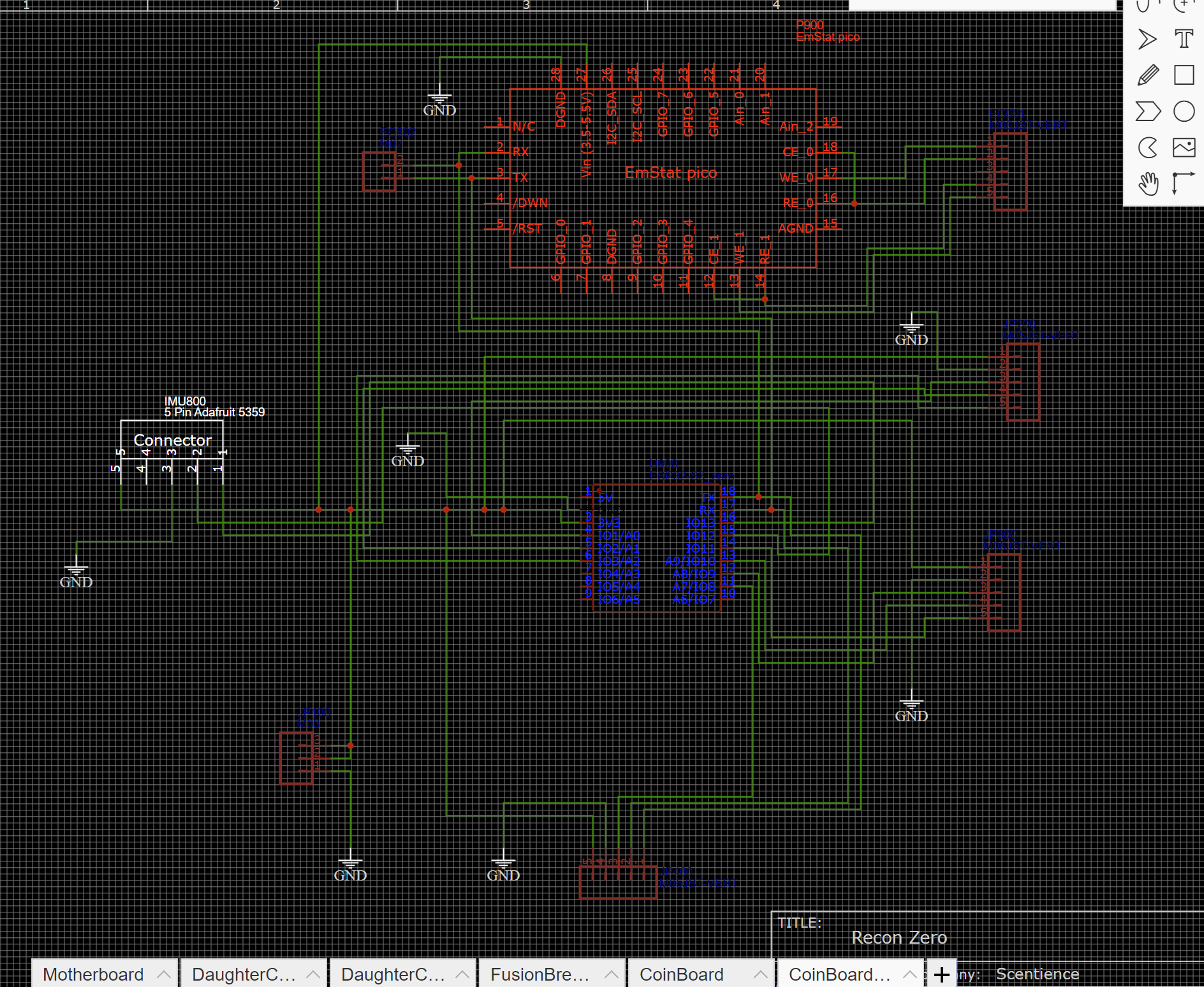Open the FusionBre tab chevron menu
Screen dimensions: 1204x987
[x=612, y=974]
